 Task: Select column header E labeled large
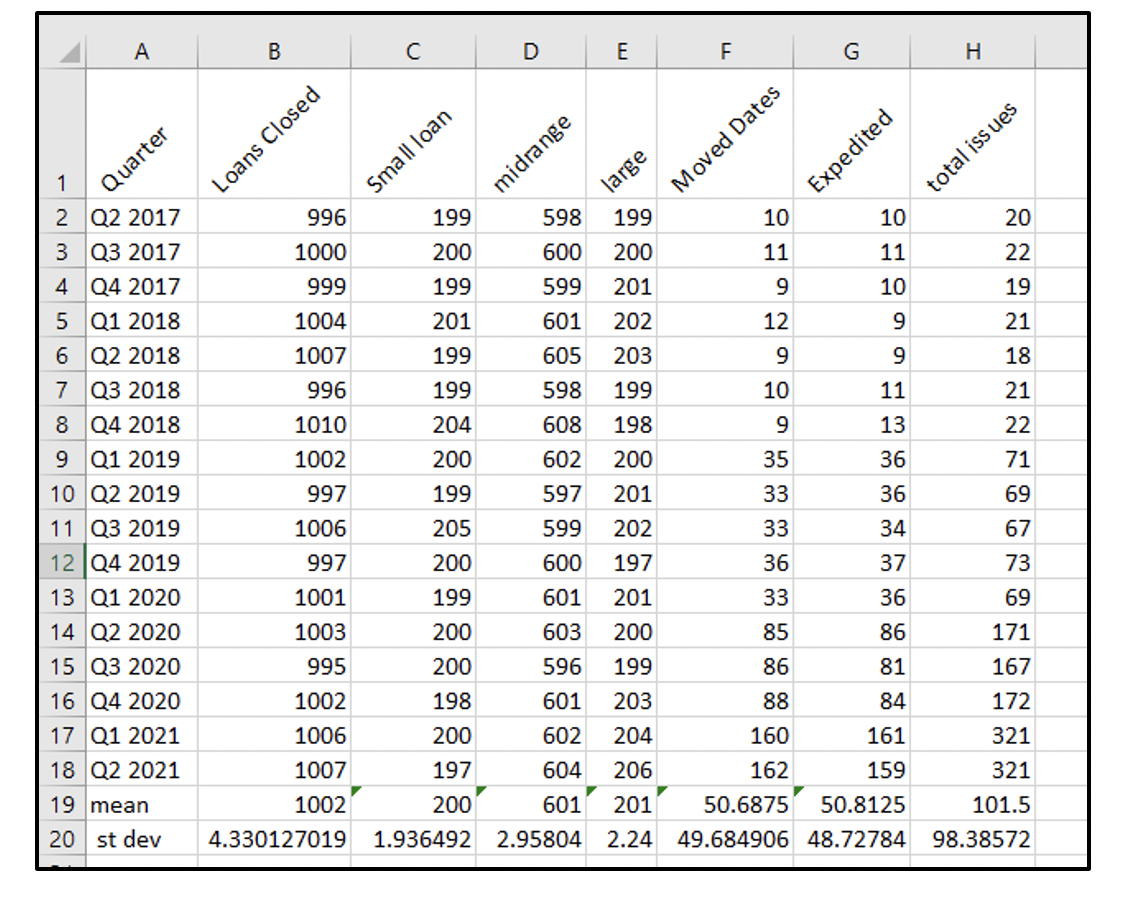pos(621,50)
